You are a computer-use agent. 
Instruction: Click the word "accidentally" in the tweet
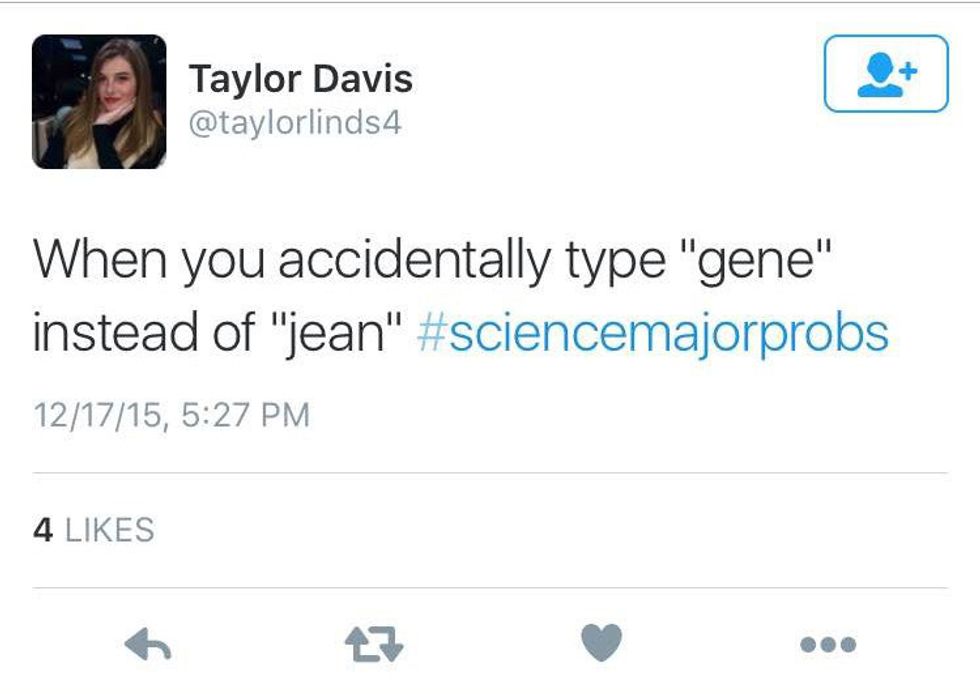click(413, 262)
